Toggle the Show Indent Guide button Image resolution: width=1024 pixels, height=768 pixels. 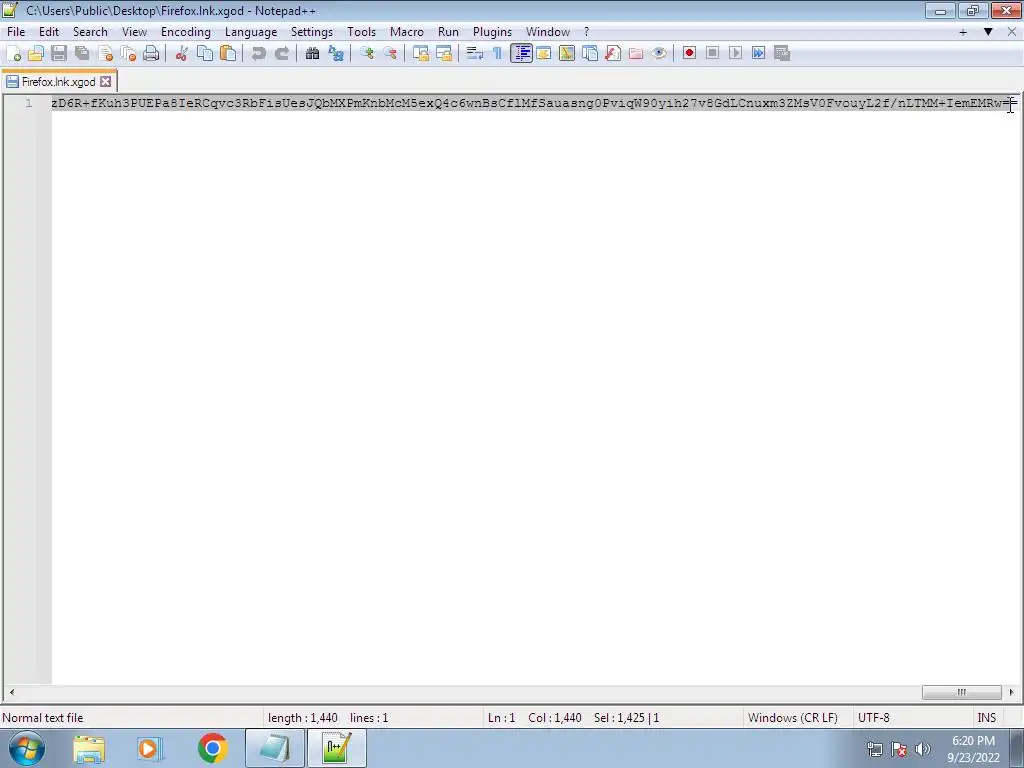(x=521, y=54)
